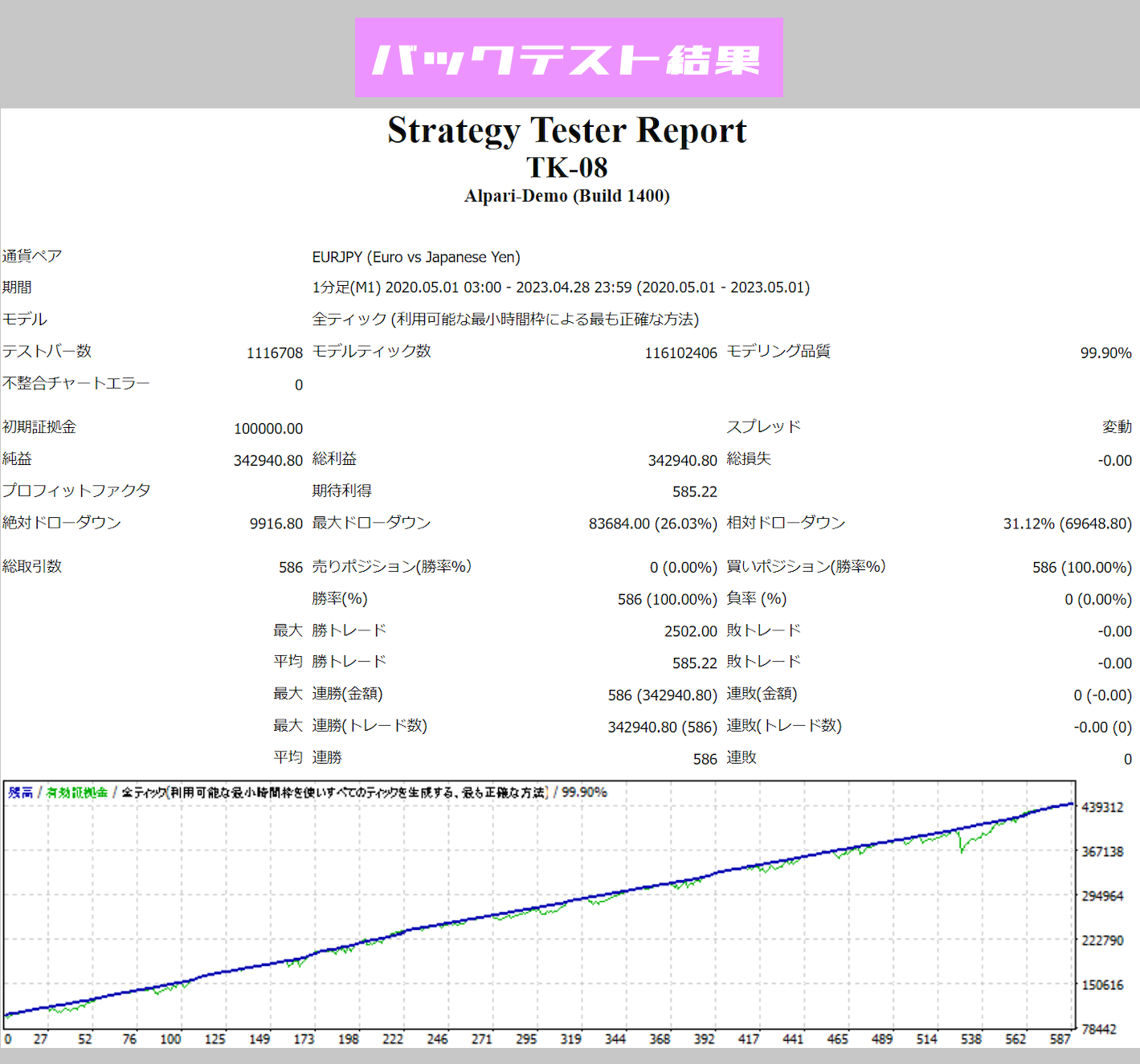The image size is (1140, 1064).
Task: Click the 期間 label
Action: (17, 287)
